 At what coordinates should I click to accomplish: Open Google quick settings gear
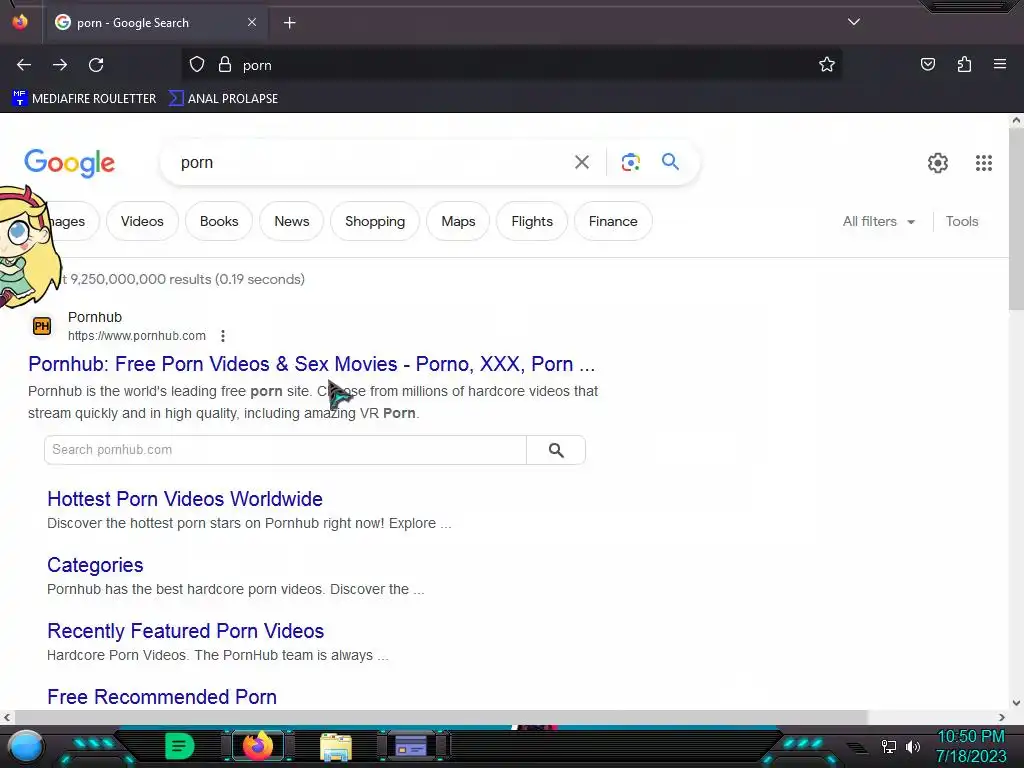(x=938, y=163)
